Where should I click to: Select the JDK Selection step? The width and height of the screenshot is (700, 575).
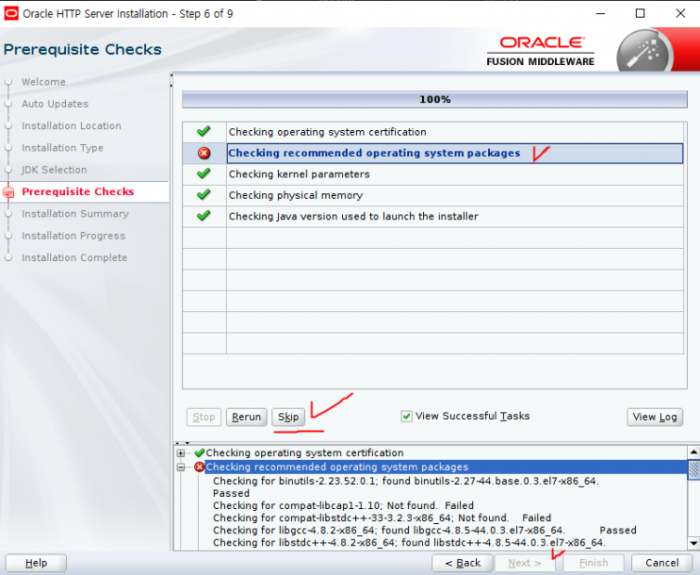[x=54, y=170]
